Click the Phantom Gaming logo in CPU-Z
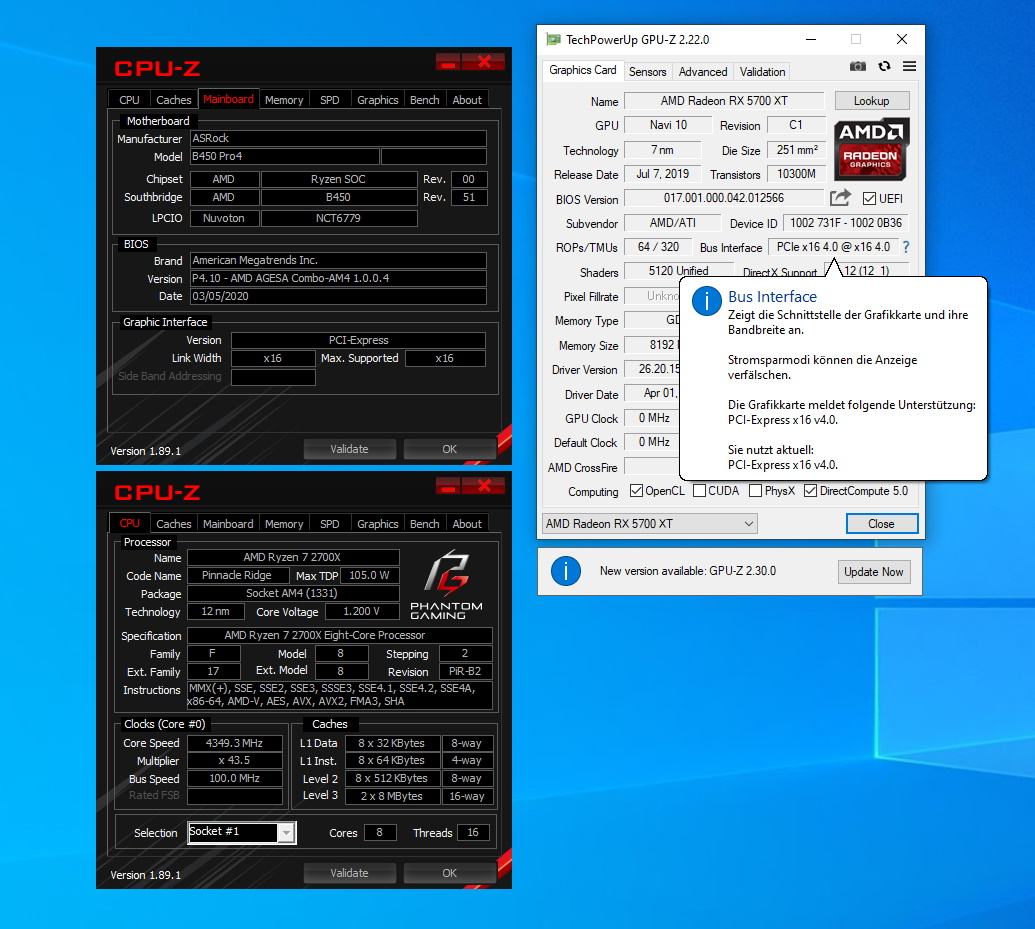The image size is (1035, 929). click(447, 585)
